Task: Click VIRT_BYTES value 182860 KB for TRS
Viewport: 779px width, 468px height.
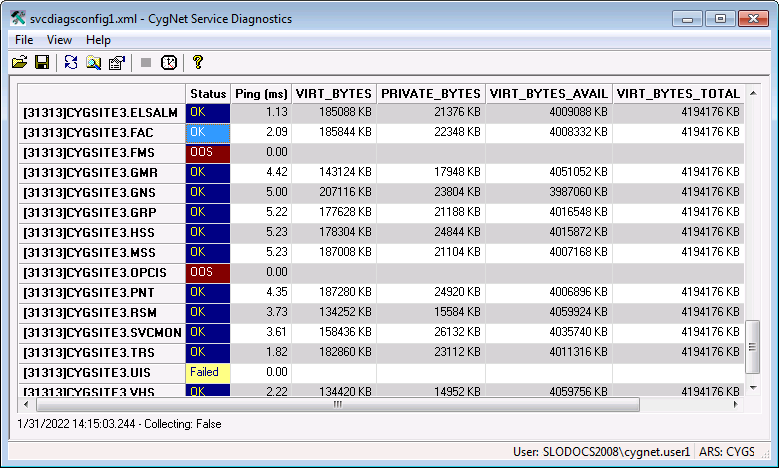Action: pos(345,352)
